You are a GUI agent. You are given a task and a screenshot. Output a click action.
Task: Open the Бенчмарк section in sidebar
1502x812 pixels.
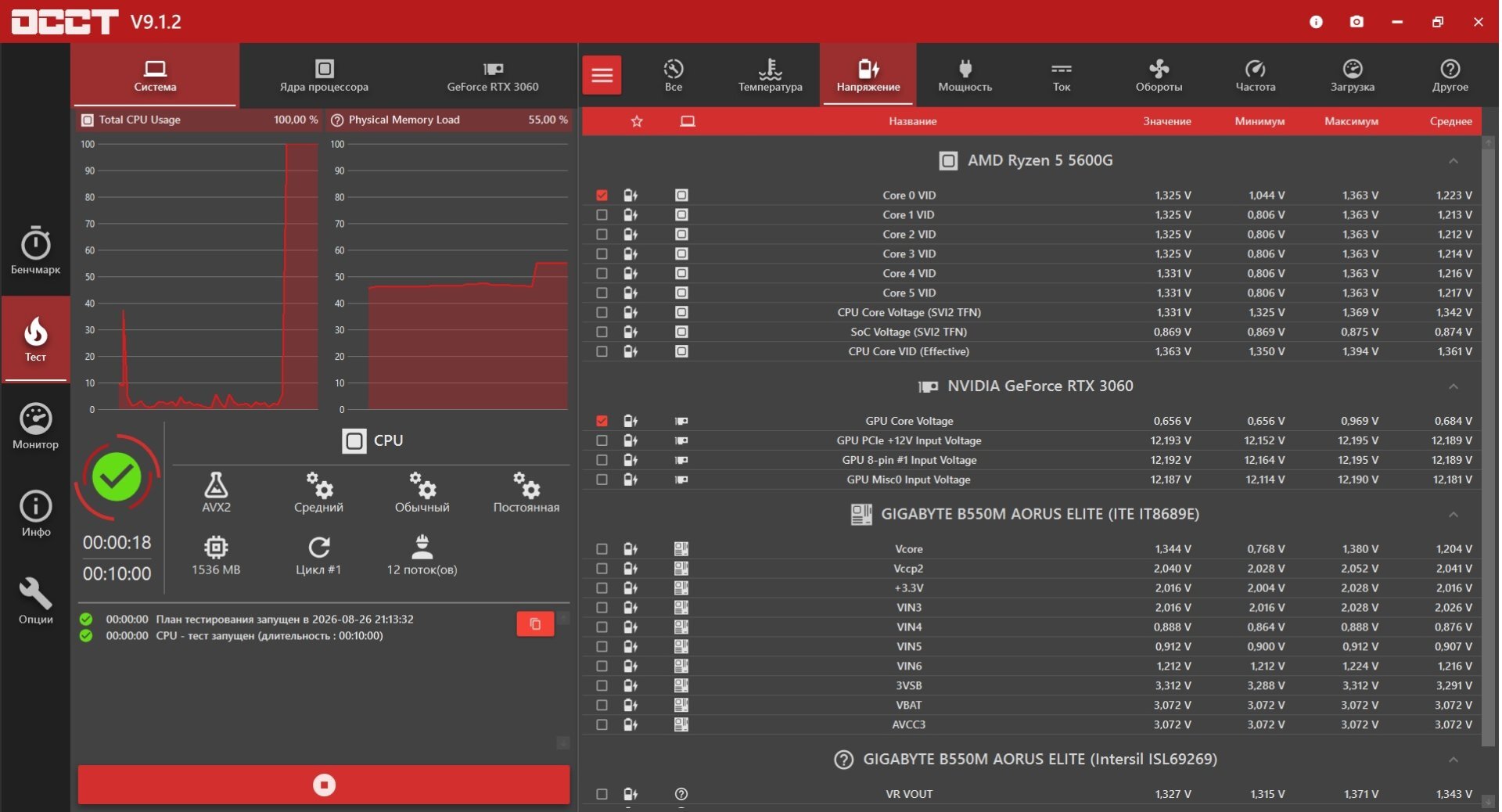point(35,250)
